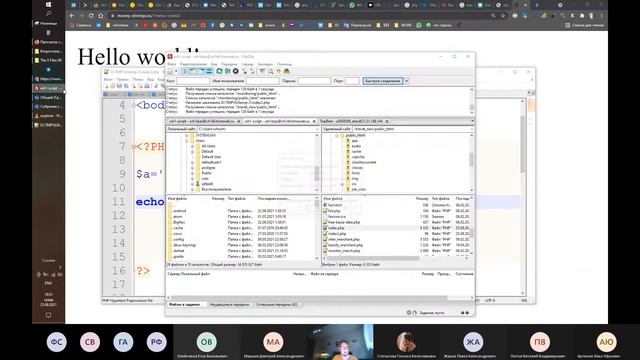Expand the Public folder in the local tree
The height and width of the screenshot is (360, 640).
click(192, 173)
